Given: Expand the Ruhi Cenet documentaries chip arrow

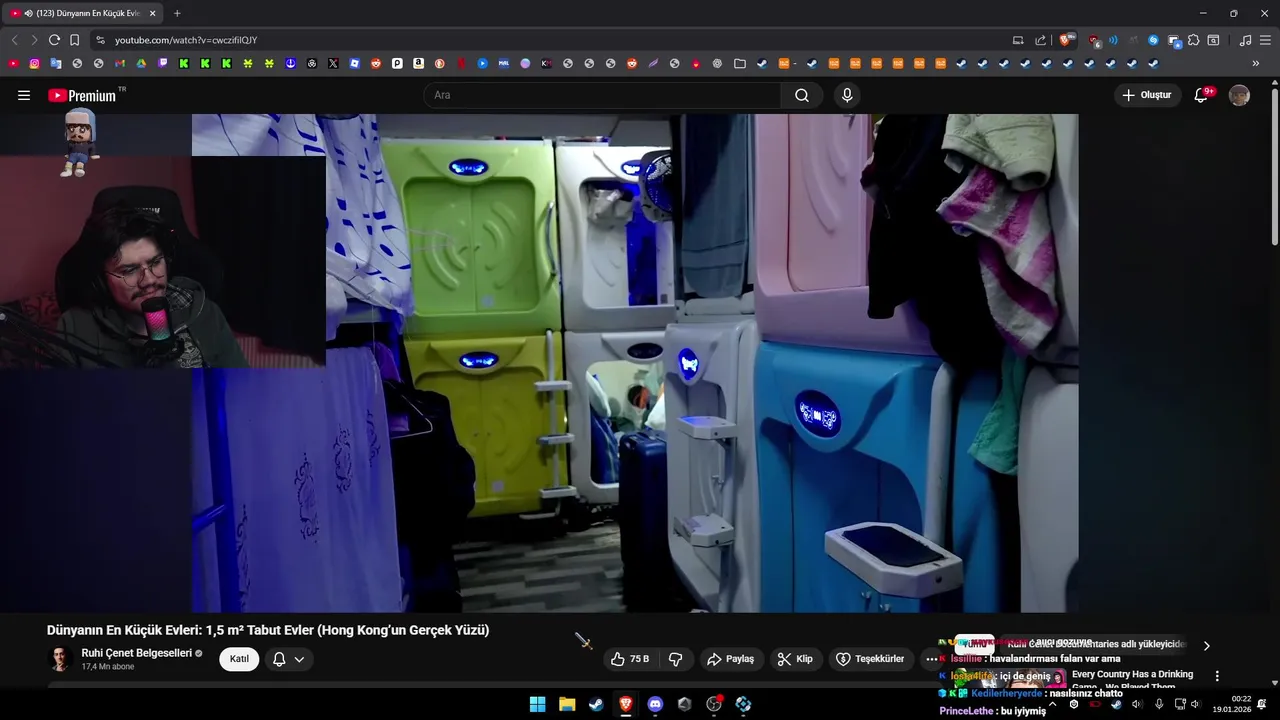Looking at the screenshot, I should pos(1206,646).
